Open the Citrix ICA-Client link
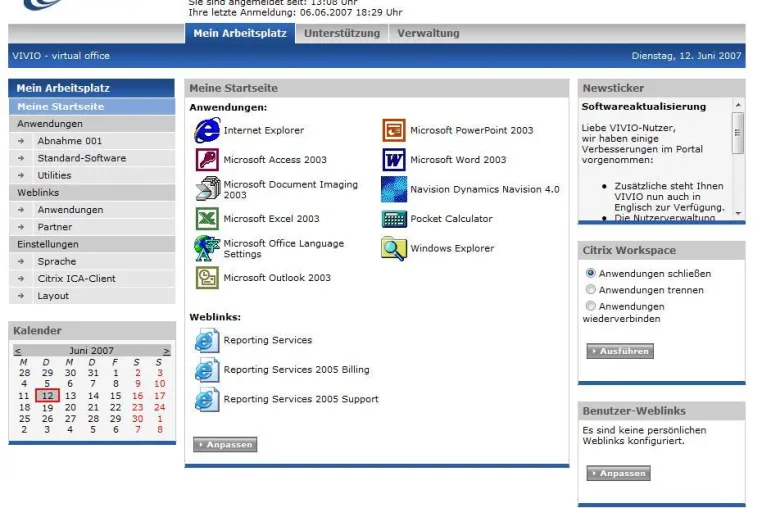762x508 pixels. [x=77, y=279]
